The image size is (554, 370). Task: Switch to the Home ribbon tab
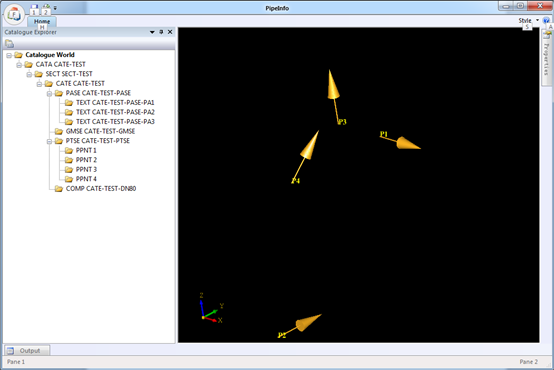[42, 21]
